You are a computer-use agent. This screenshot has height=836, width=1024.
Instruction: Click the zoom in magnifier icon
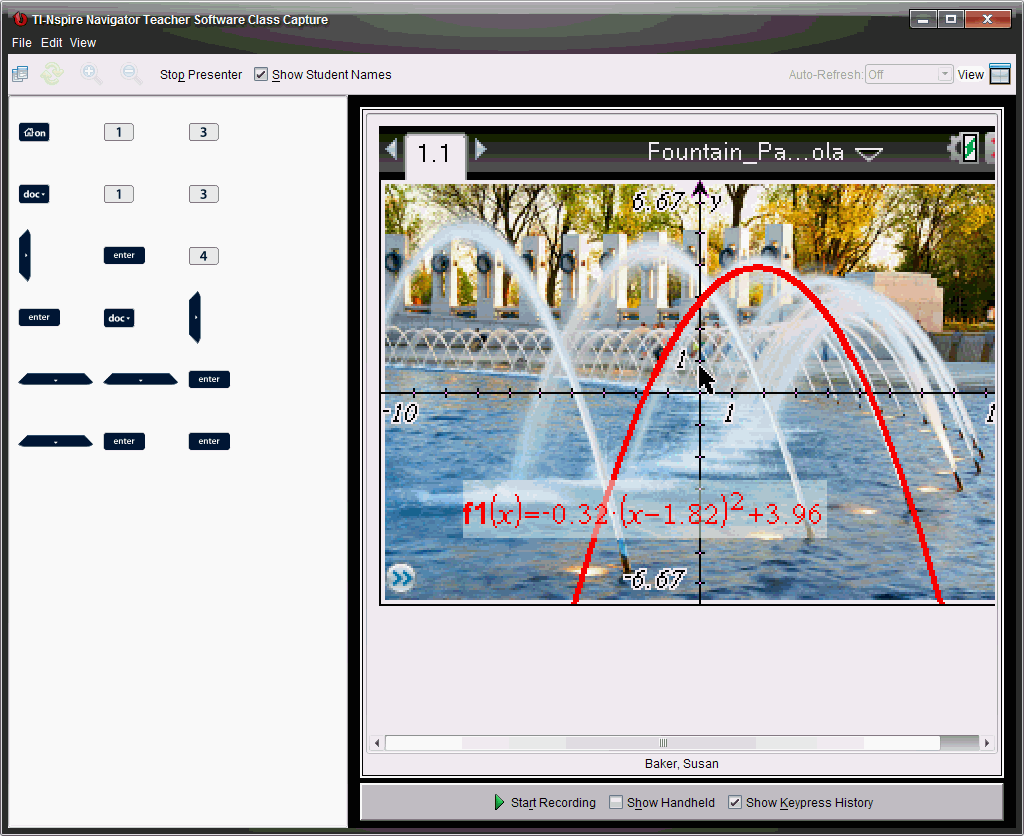click(91, 74)
